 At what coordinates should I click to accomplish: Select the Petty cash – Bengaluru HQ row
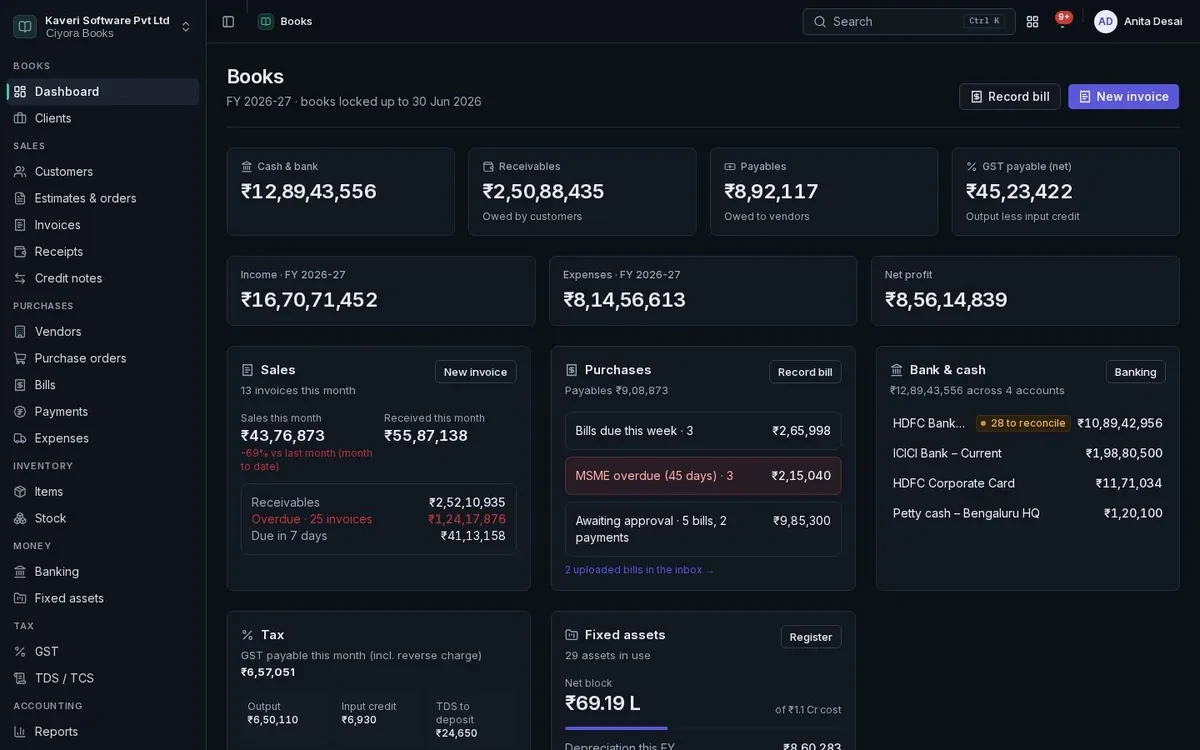click(1028, 513)
